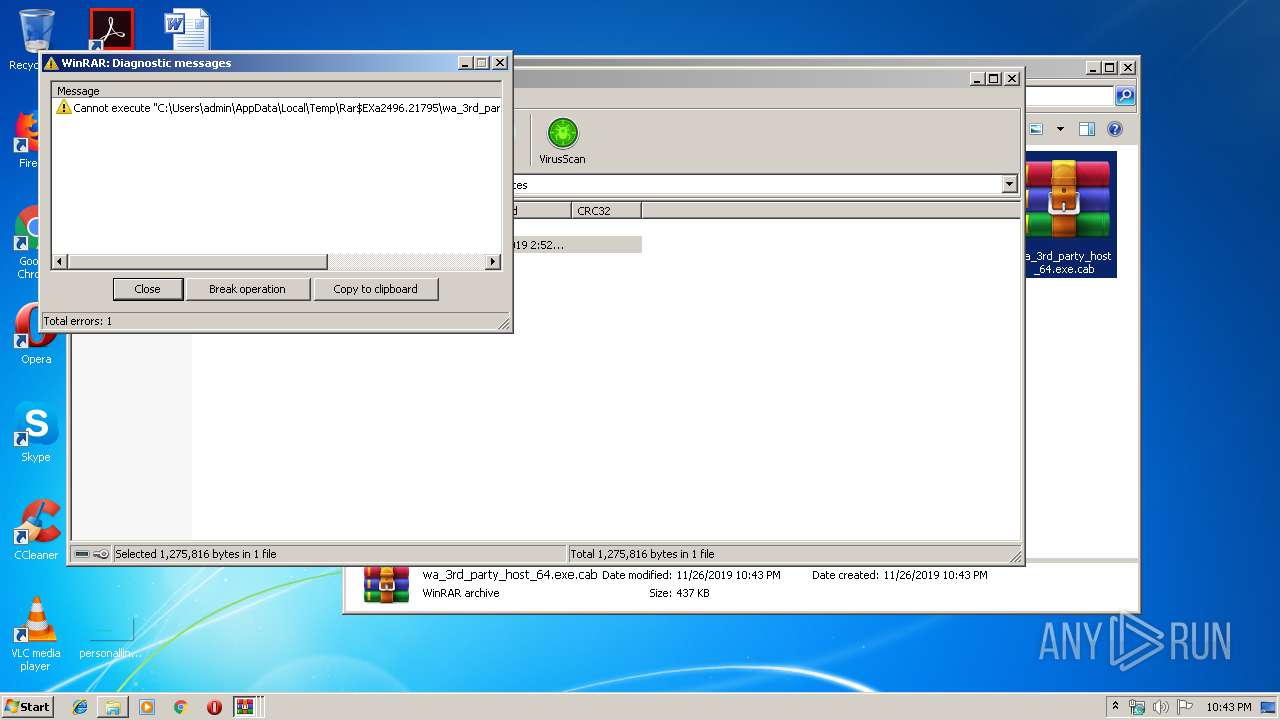The height and width of the screenshot is (720, 1280).
Task: Open Internet Explorer from the taskbar
Action: tap(80, 707)
